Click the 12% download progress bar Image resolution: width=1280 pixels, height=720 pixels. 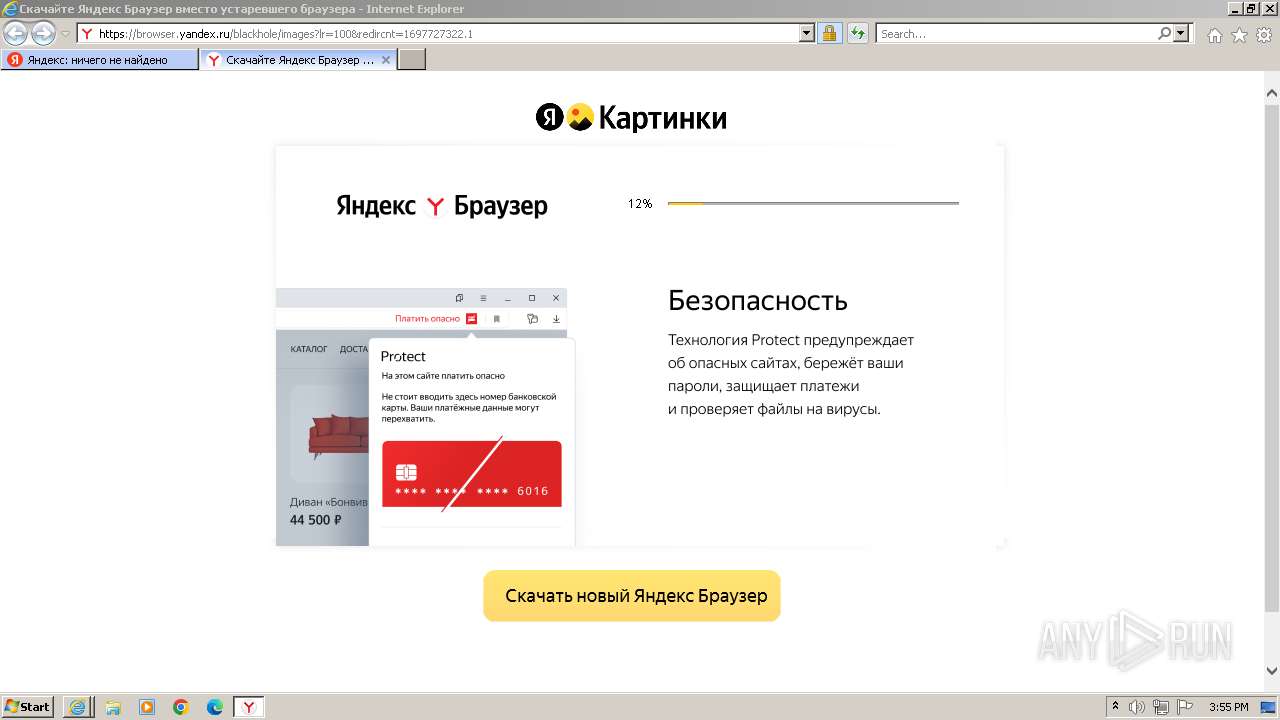pos(813,203)
